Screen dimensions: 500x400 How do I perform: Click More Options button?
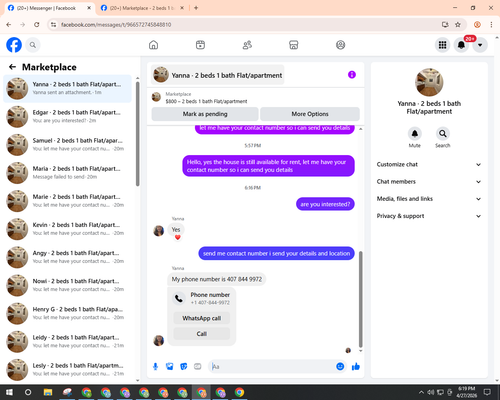click(310, 114)
